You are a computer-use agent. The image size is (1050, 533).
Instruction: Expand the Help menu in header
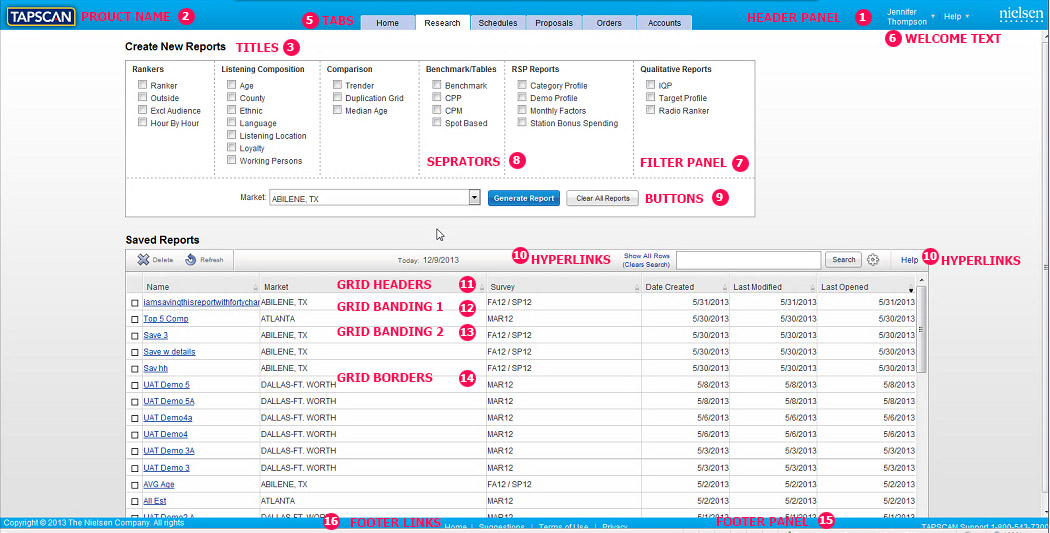(x=956, y=16)
